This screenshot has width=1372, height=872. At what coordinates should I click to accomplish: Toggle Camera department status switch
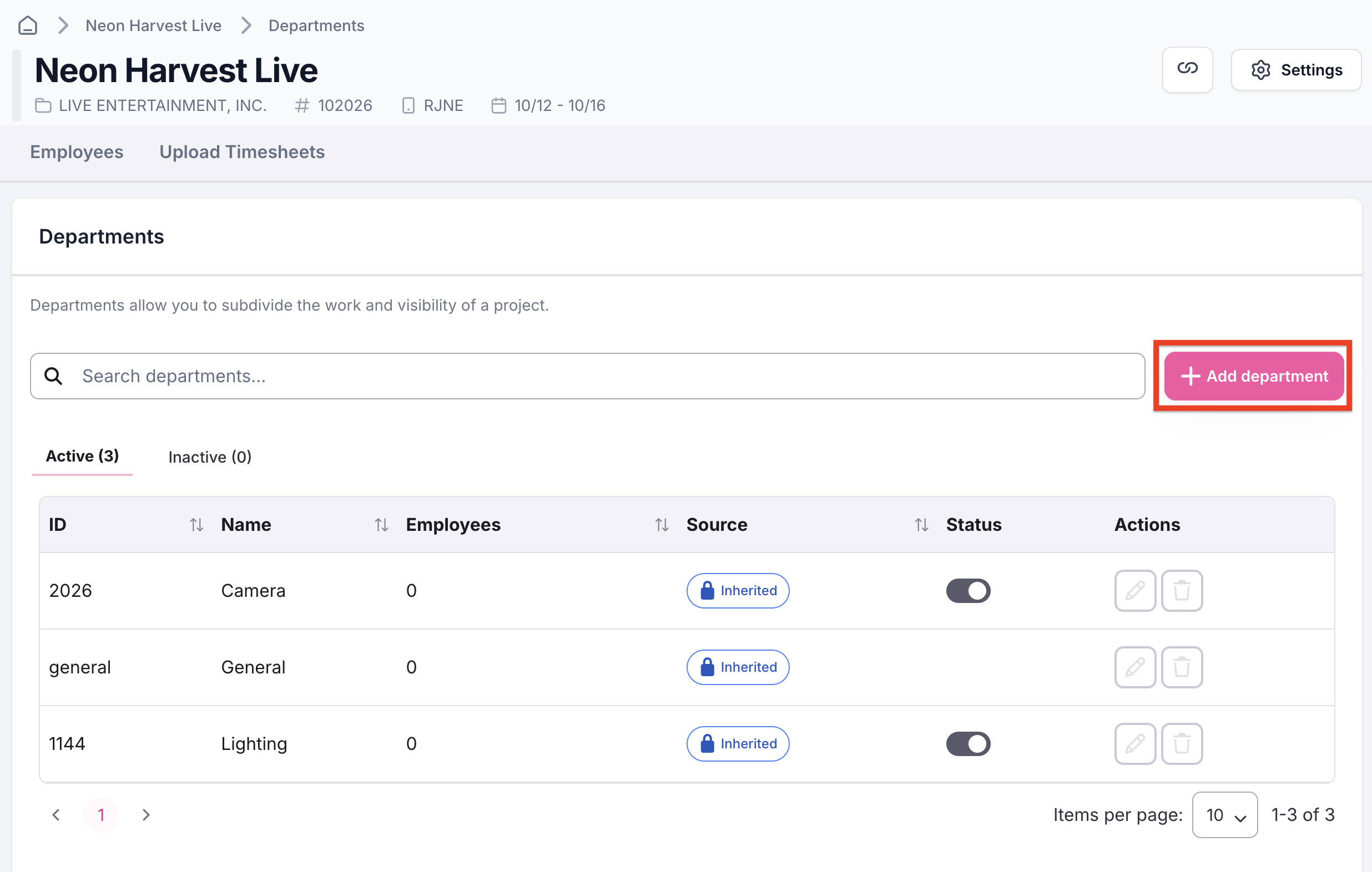coord(968,591)
